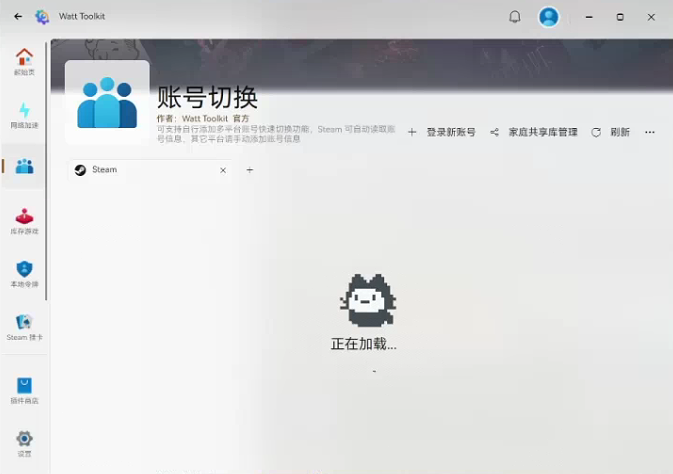
Task: Select the account switch people icon in sidebar
Action: tap(24, 166)
